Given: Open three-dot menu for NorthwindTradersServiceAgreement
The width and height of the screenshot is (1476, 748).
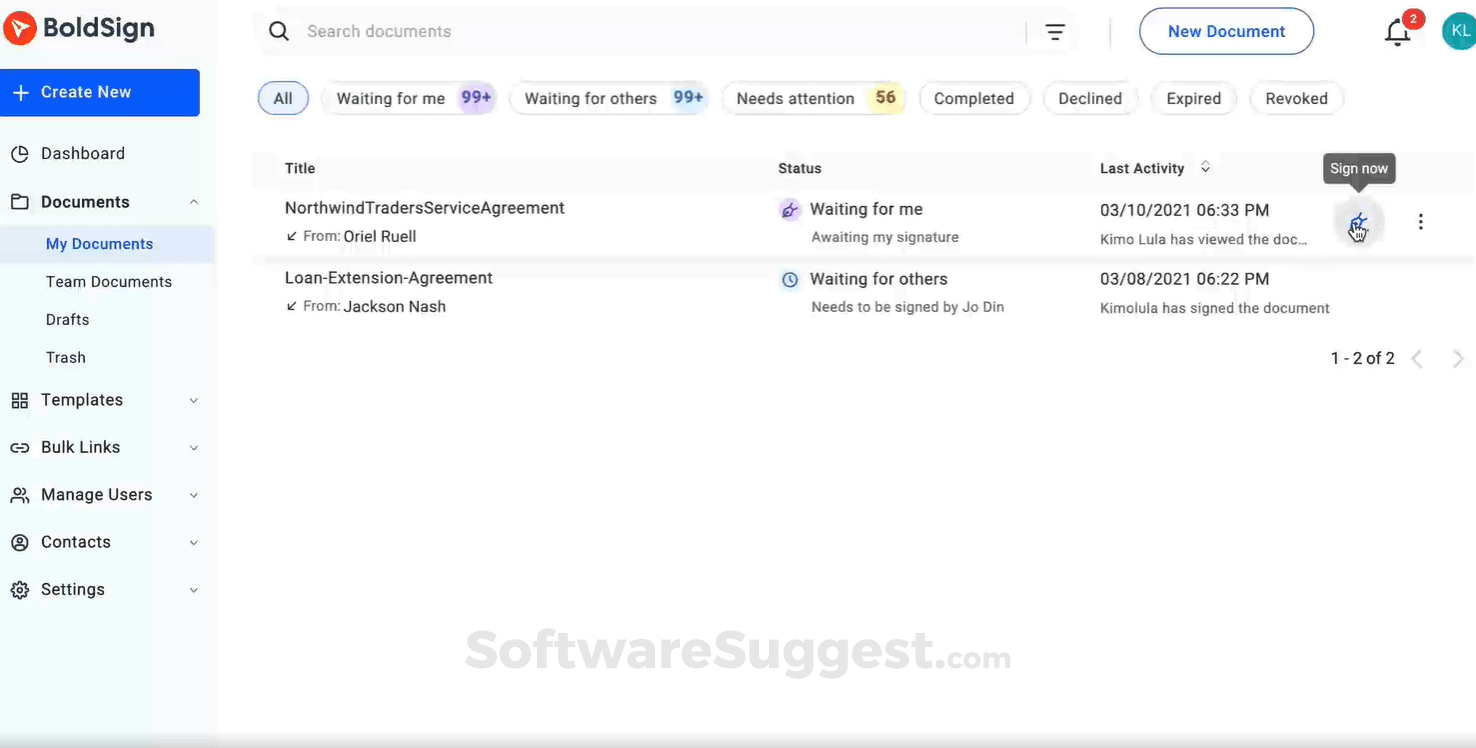Looking at the screenshot, I should (x=1420, y=222).
